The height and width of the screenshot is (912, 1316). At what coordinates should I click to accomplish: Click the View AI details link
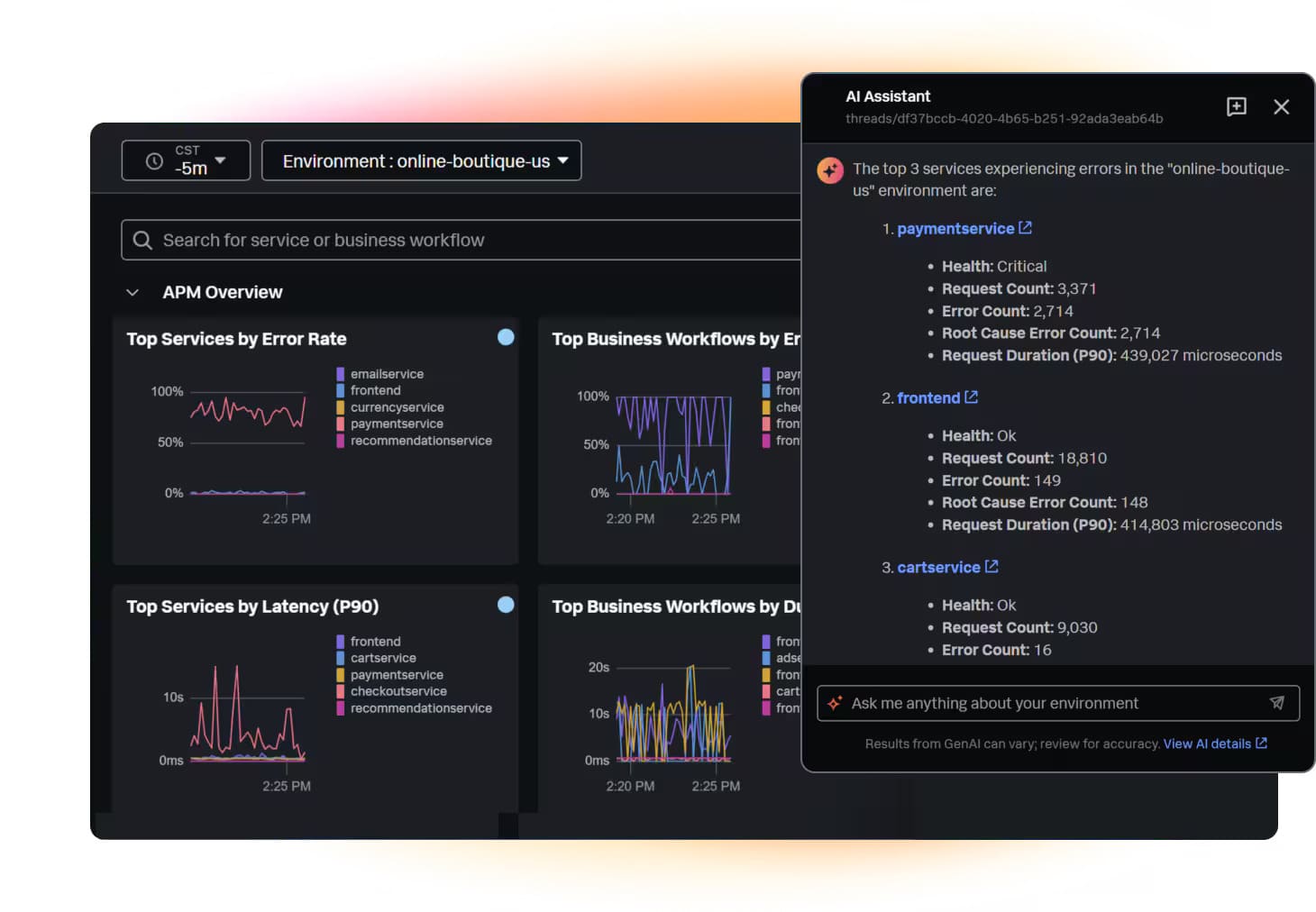(x=1209, y=743)
